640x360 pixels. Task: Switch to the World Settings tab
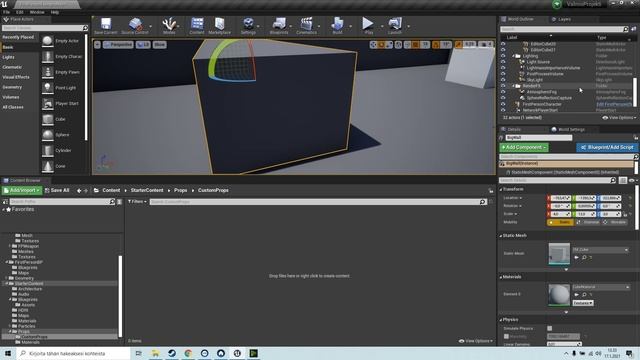[568, 129]
